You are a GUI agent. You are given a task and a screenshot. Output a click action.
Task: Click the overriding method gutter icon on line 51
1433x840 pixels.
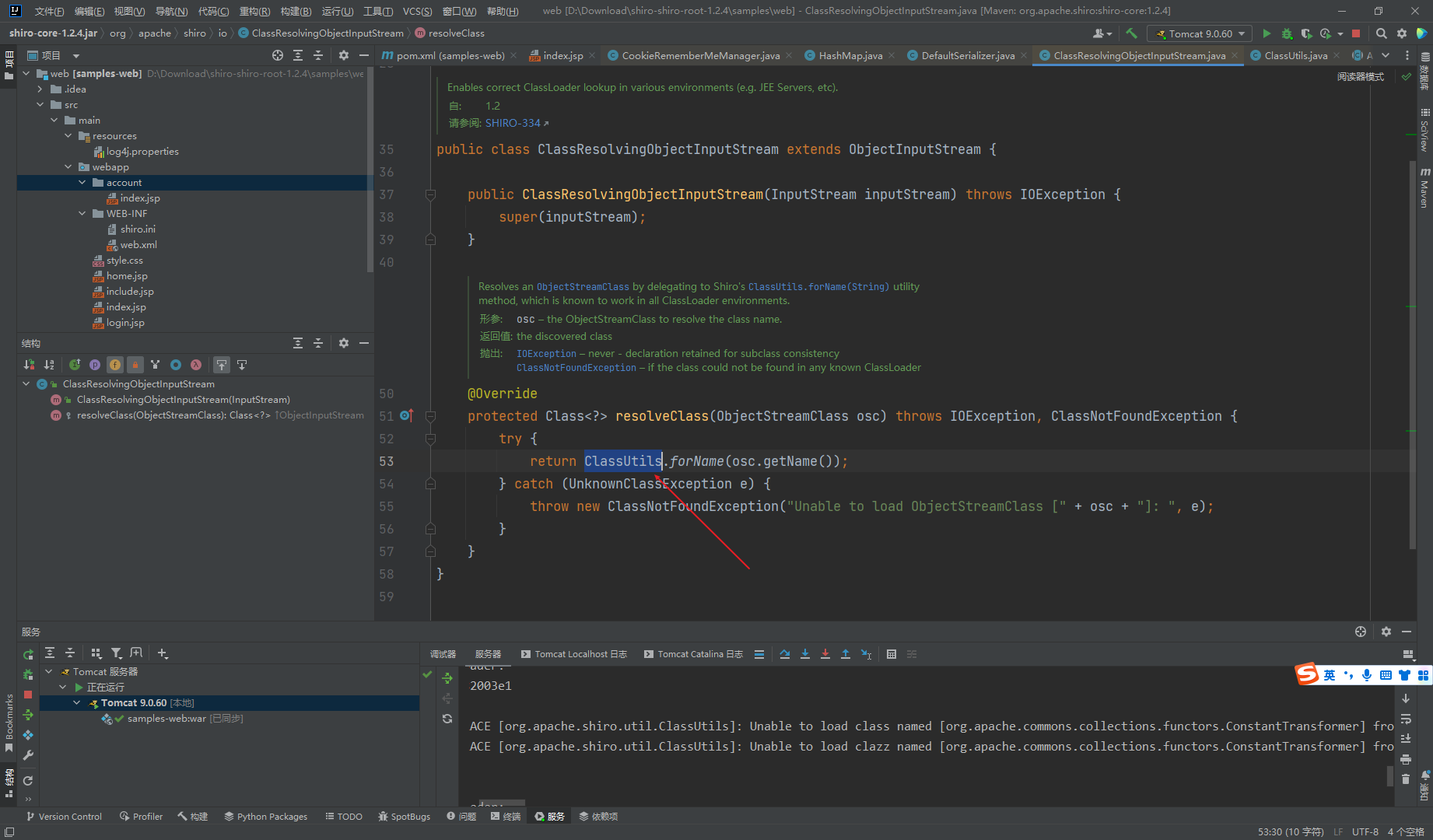pyautogui.click(x=406, y=415)
